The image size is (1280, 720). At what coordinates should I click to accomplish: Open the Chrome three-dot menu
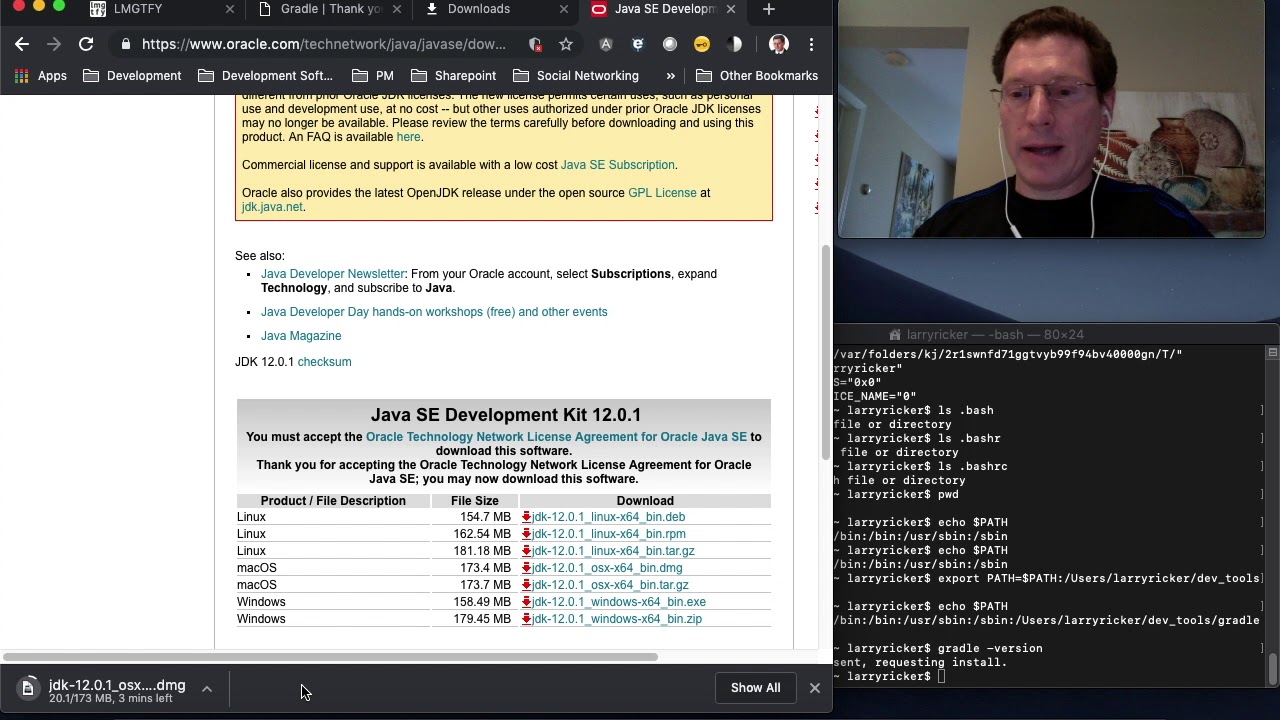click(811, 44)
